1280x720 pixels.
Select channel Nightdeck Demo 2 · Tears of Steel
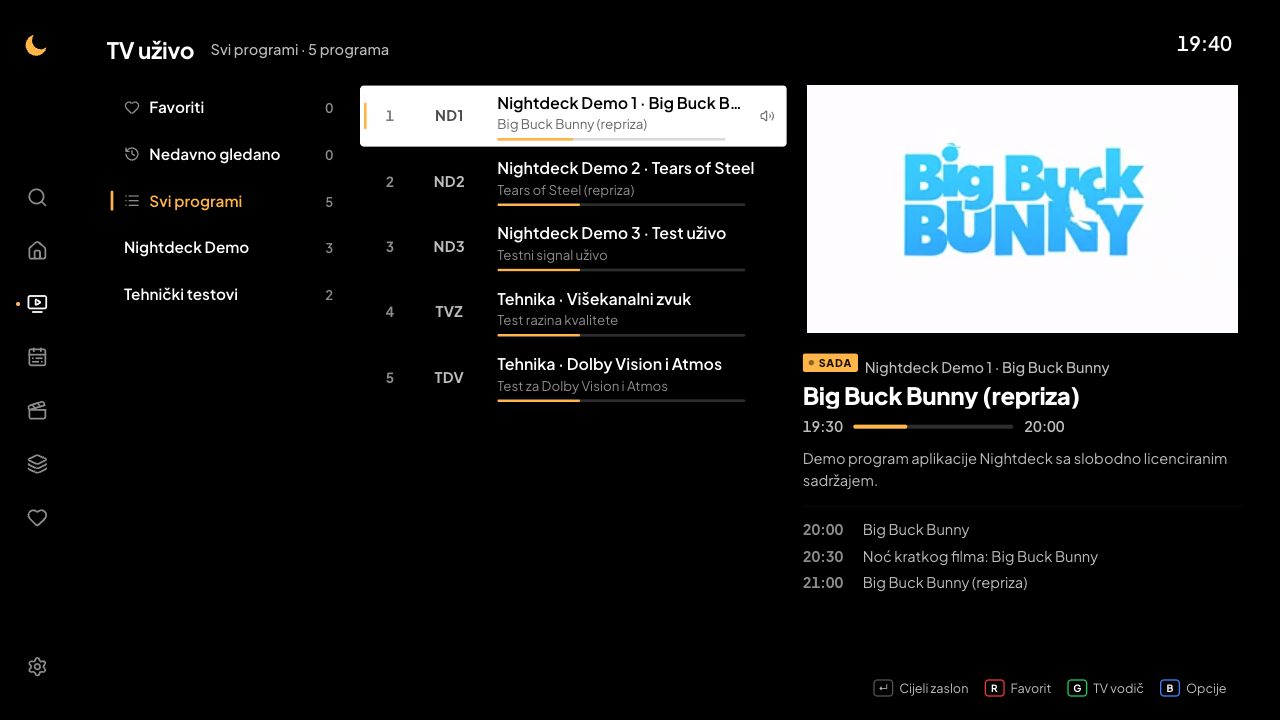click(x=573, y=181)
